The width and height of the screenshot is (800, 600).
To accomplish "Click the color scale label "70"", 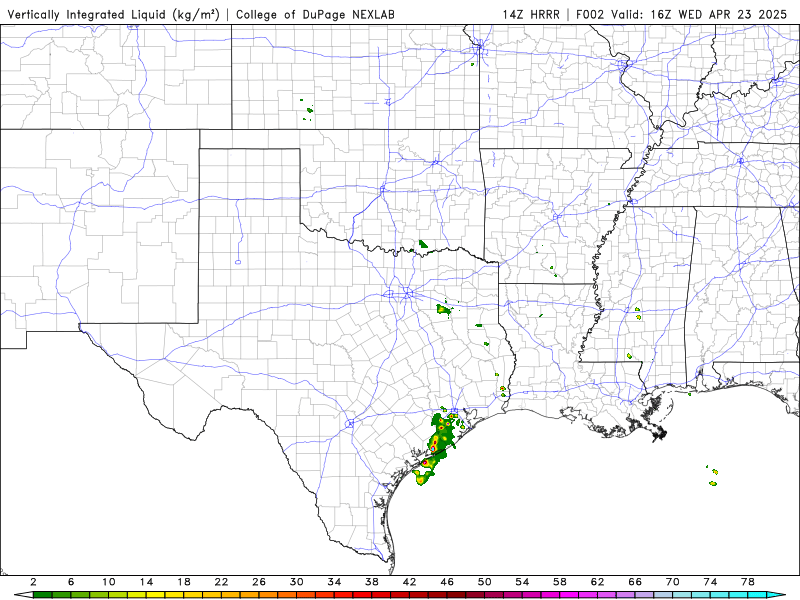I will tap(672, 582).
